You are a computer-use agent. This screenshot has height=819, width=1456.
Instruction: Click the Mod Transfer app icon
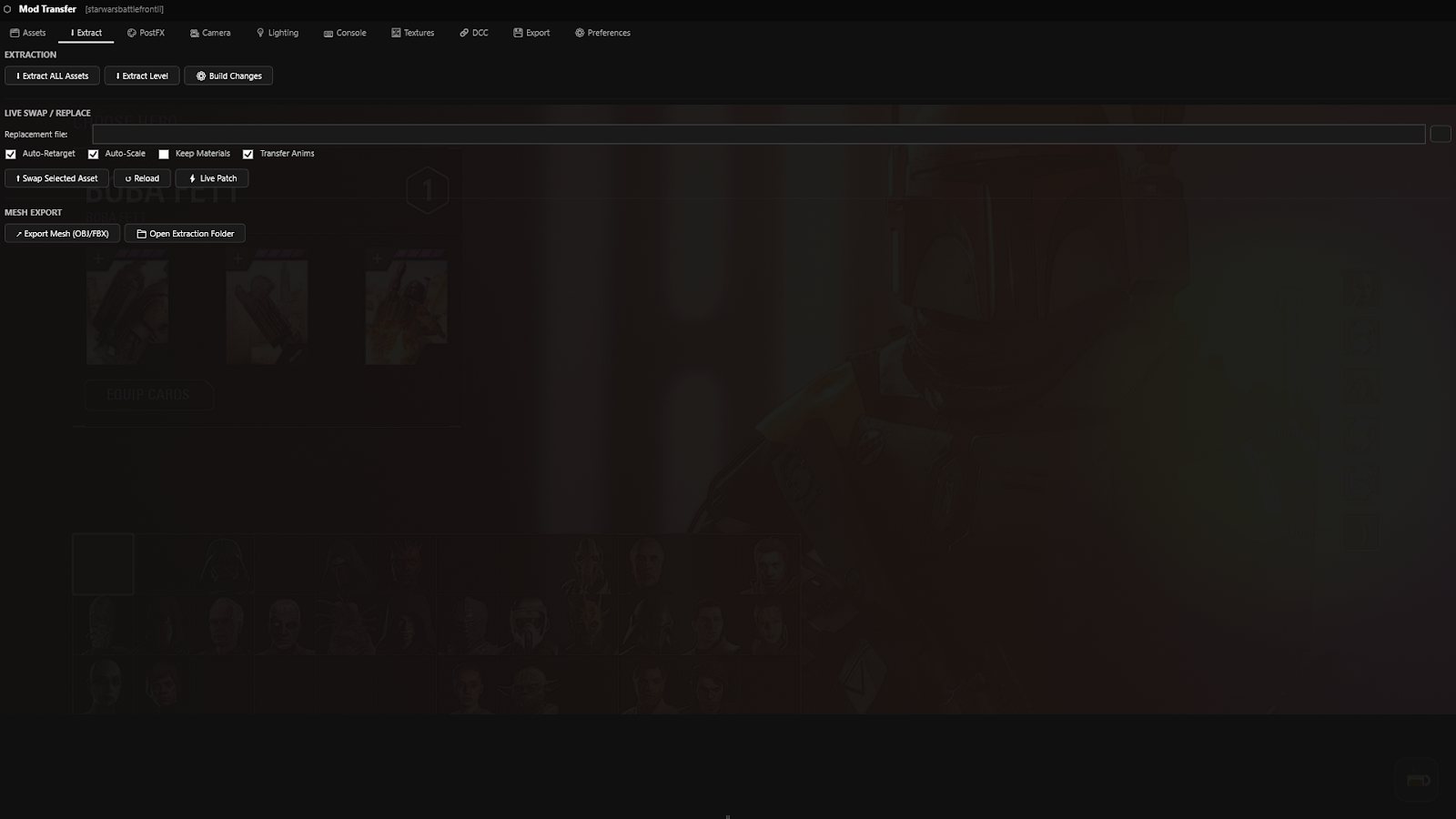7,9
